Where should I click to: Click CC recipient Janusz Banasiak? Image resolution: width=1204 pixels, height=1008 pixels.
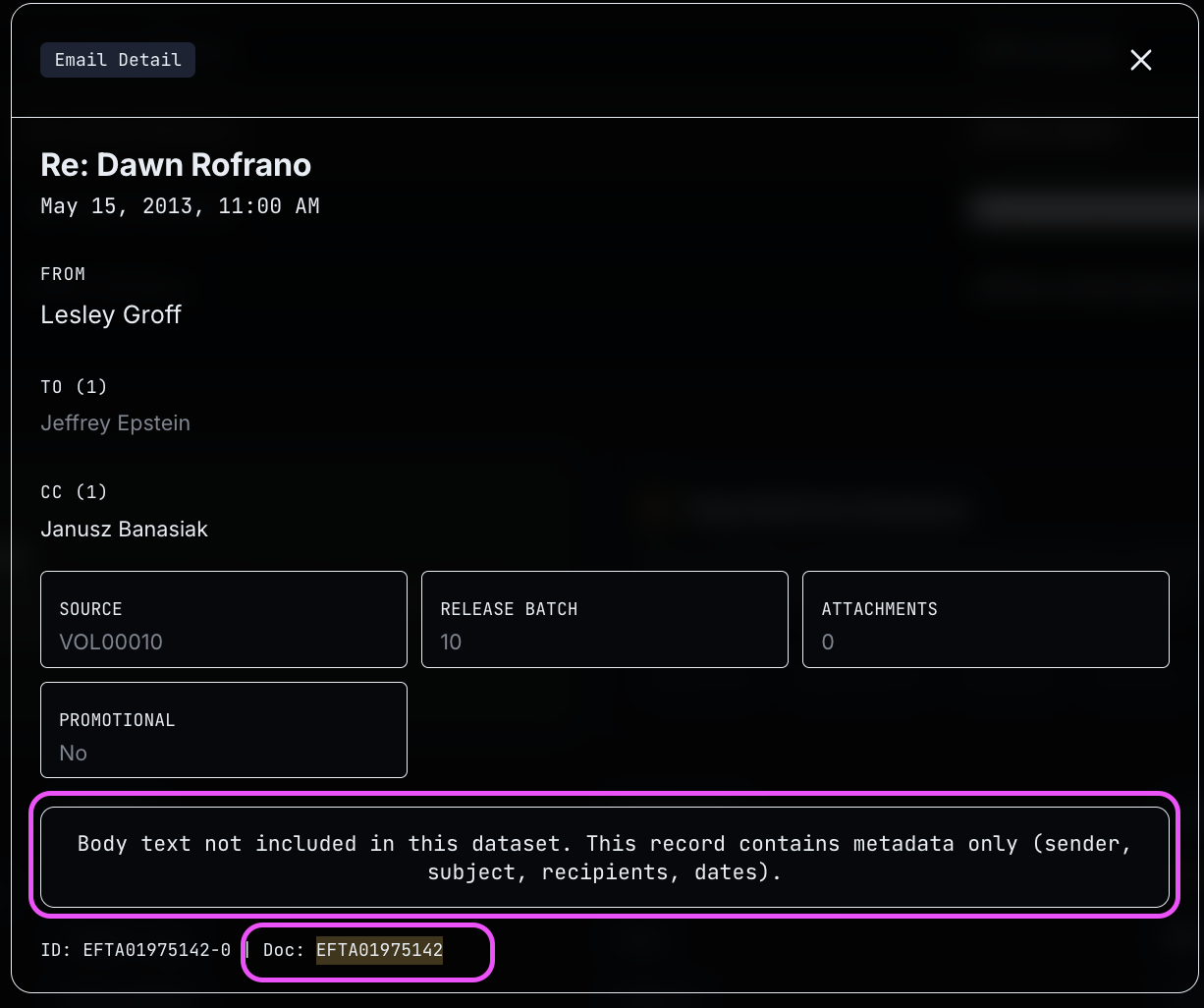(124, 530)
